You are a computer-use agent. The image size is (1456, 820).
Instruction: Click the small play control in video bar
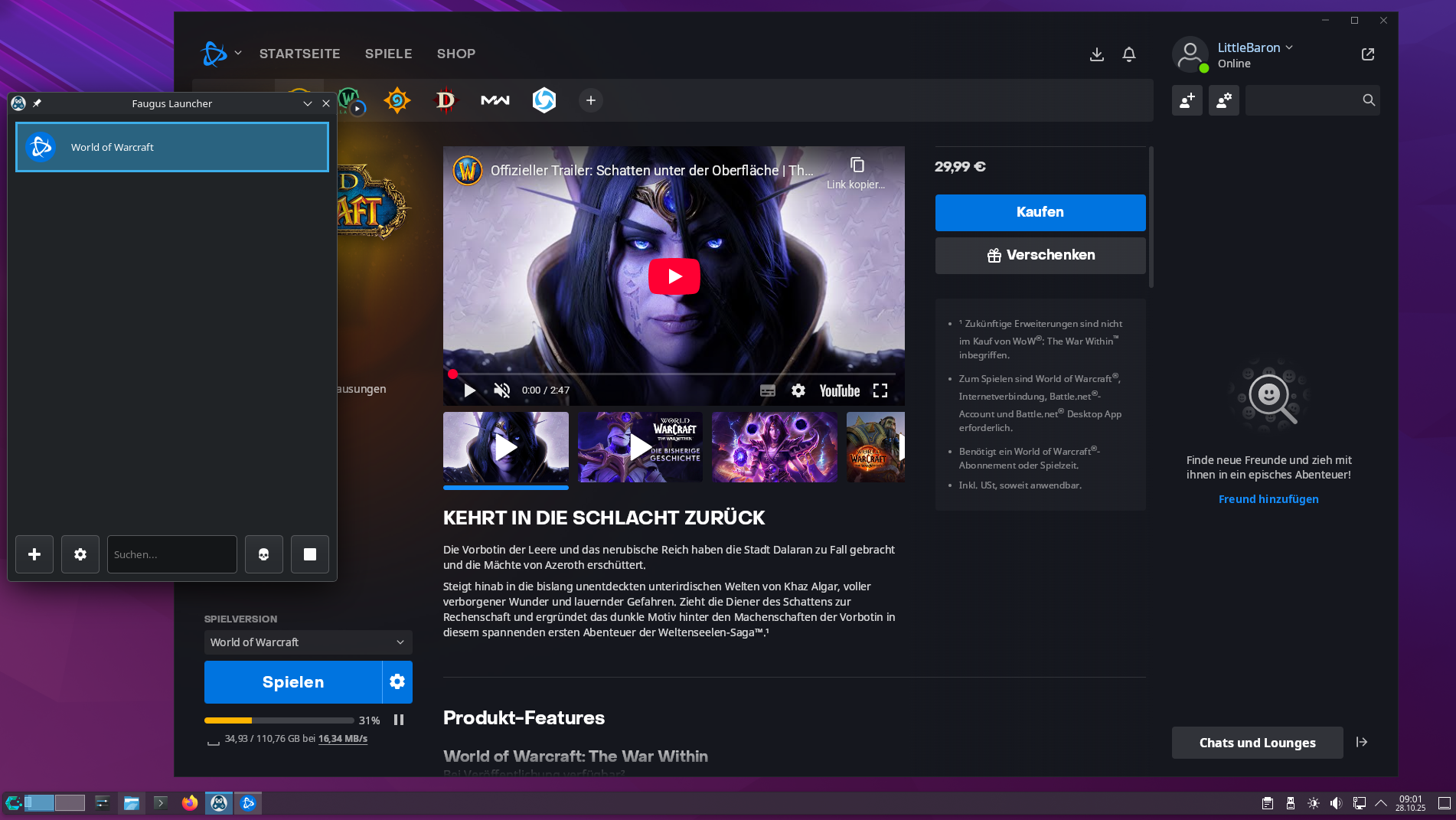click(x=469, y=390)
